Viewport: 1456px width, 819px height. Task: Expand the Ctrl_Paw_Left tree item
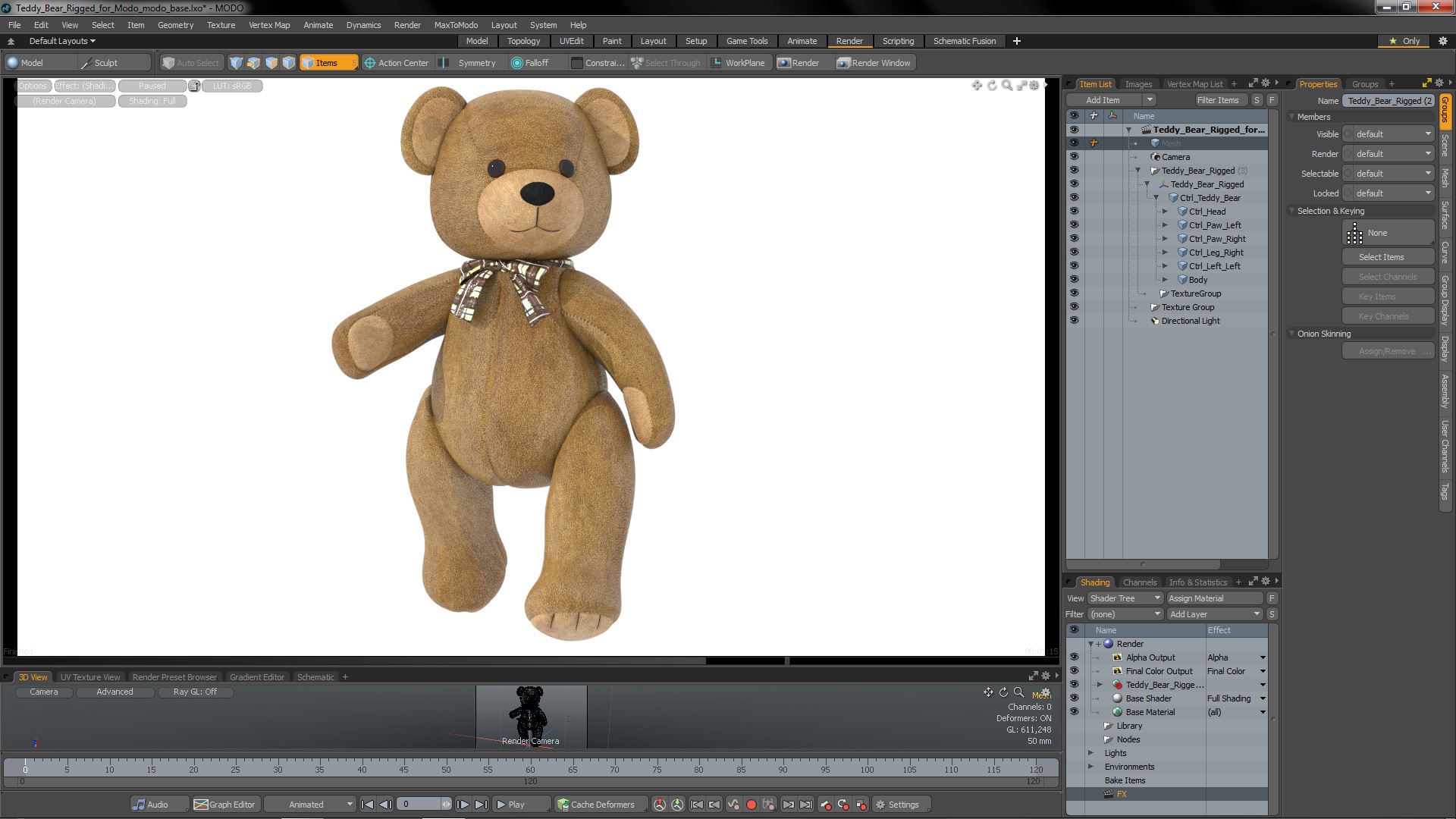tap(1166, 225)
